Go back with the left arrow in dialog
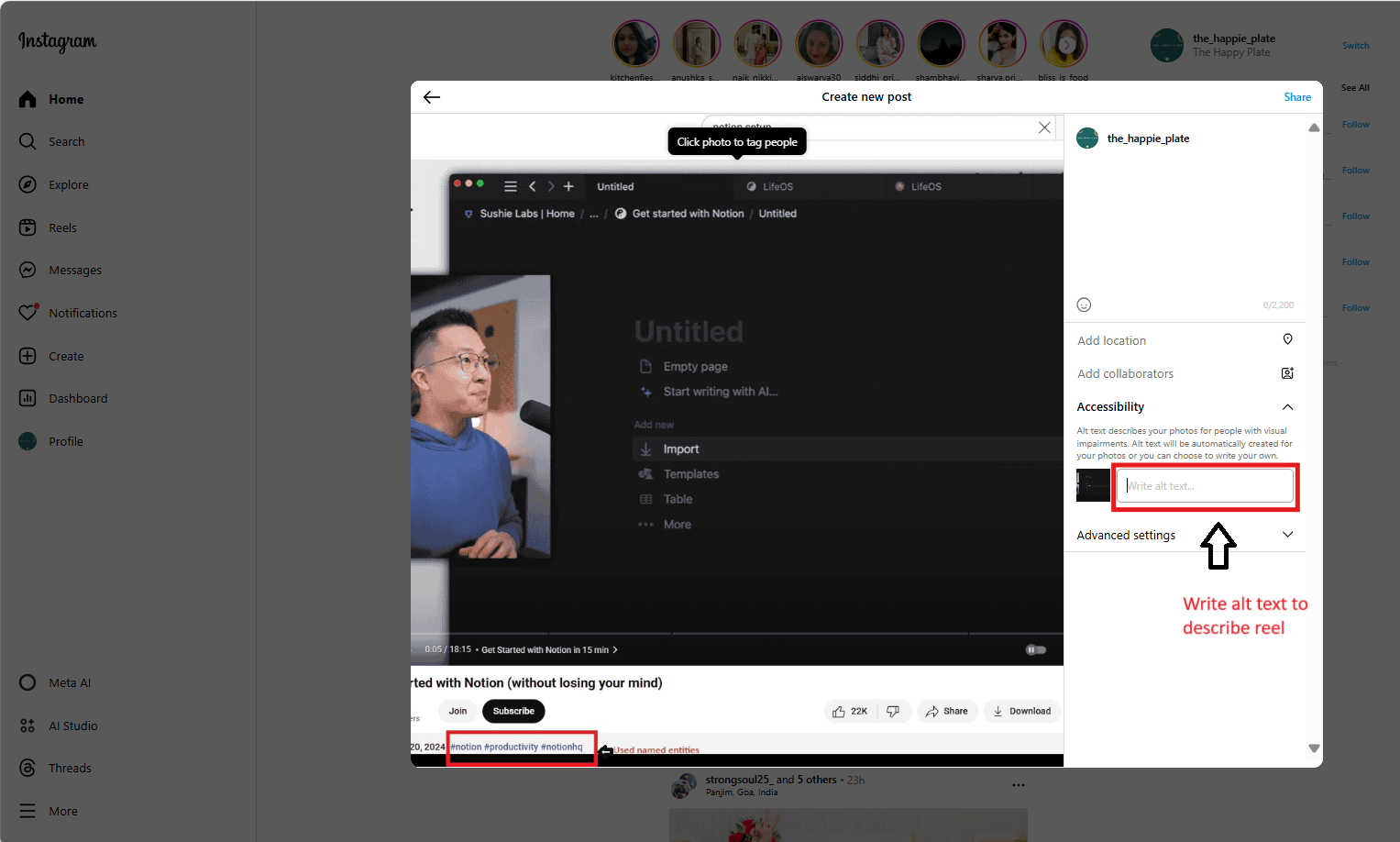This screenshot has height=842, width=1400. [432, 97]
